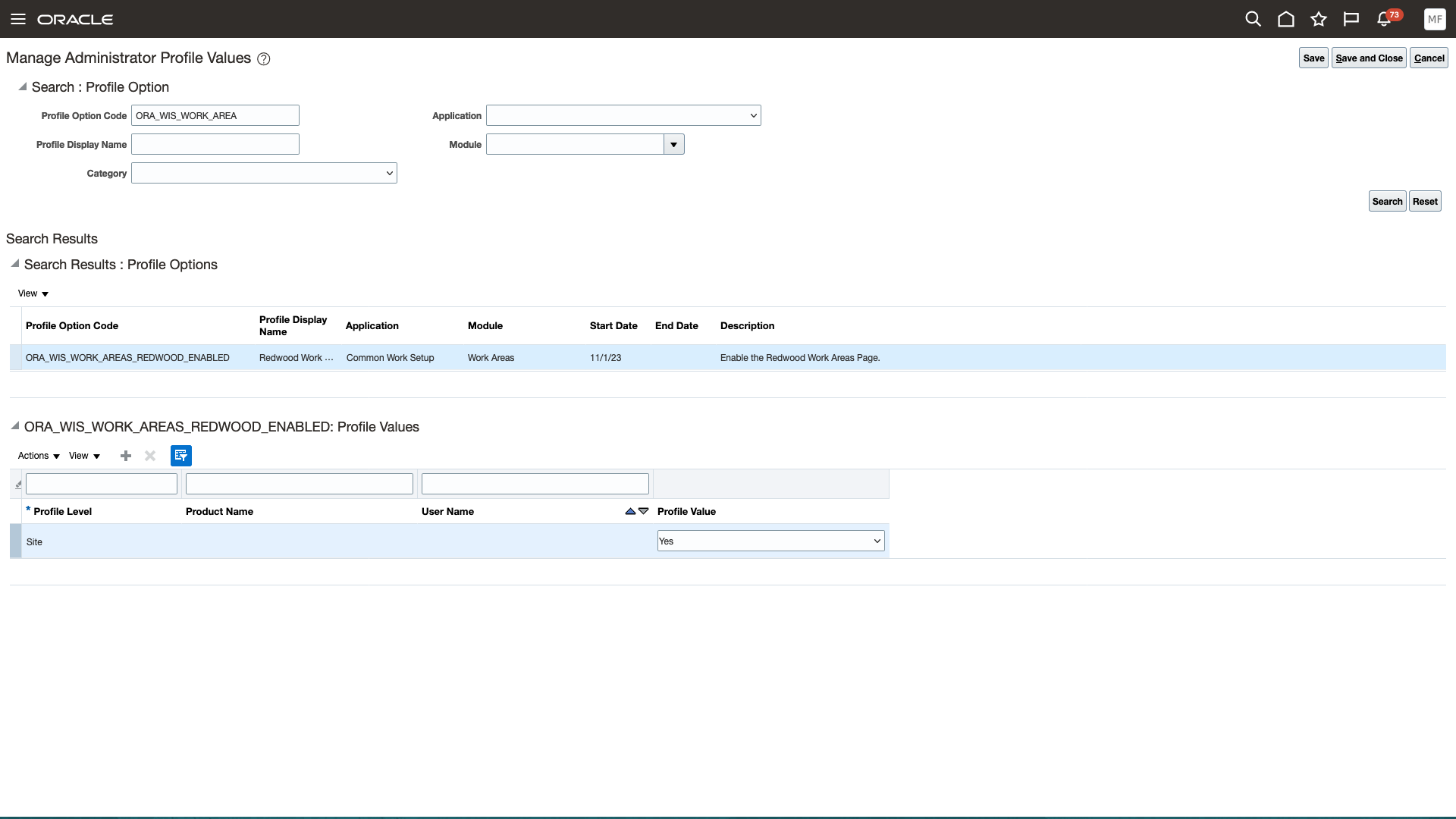Image resolution: width=1456 pixels, height=819 pixels.
Task: Open the Module dropdown arrow
Action: click(673, 144)
